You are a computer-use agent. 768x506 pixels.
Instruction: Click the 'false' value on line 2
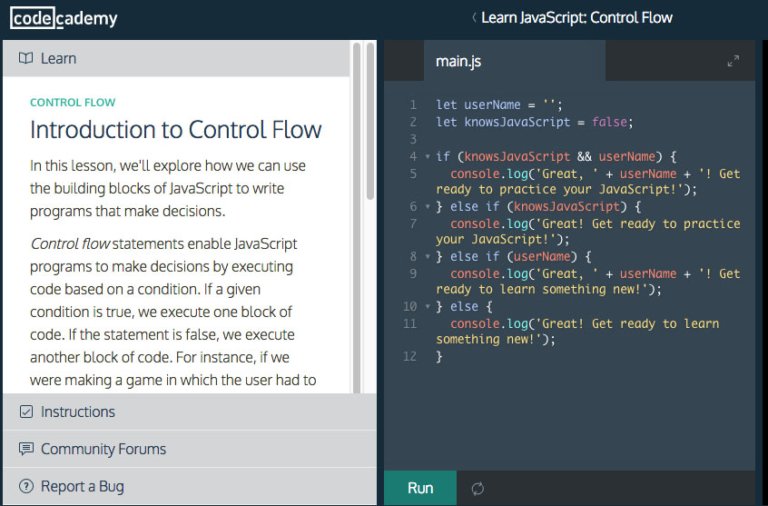point(609,122)
